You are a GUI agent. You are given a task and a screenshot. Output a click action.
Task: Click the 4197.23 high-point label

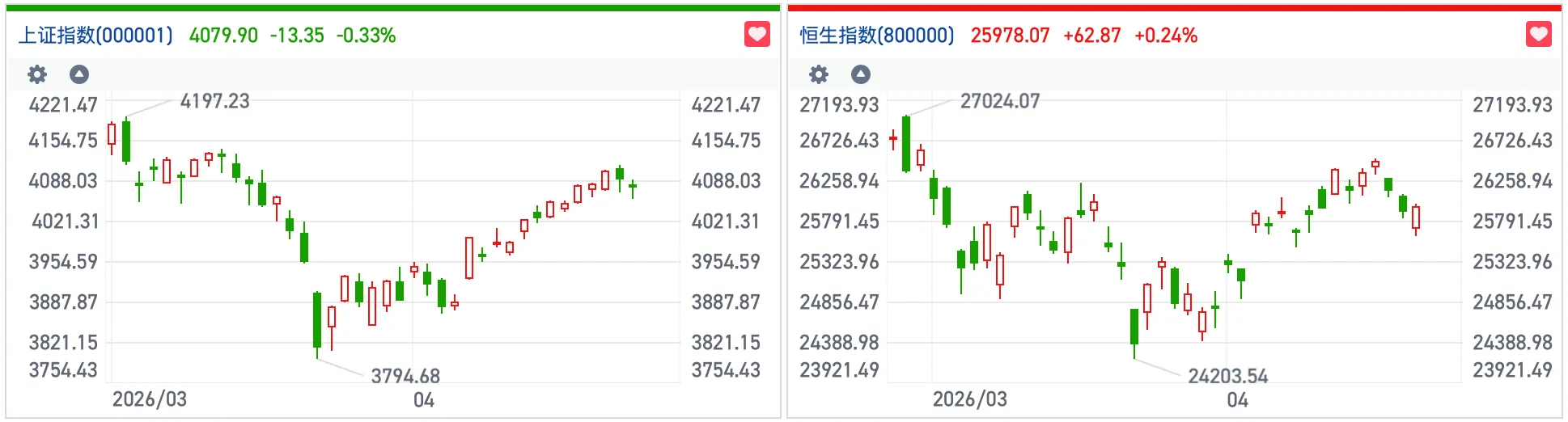click(x=214, y=101)
